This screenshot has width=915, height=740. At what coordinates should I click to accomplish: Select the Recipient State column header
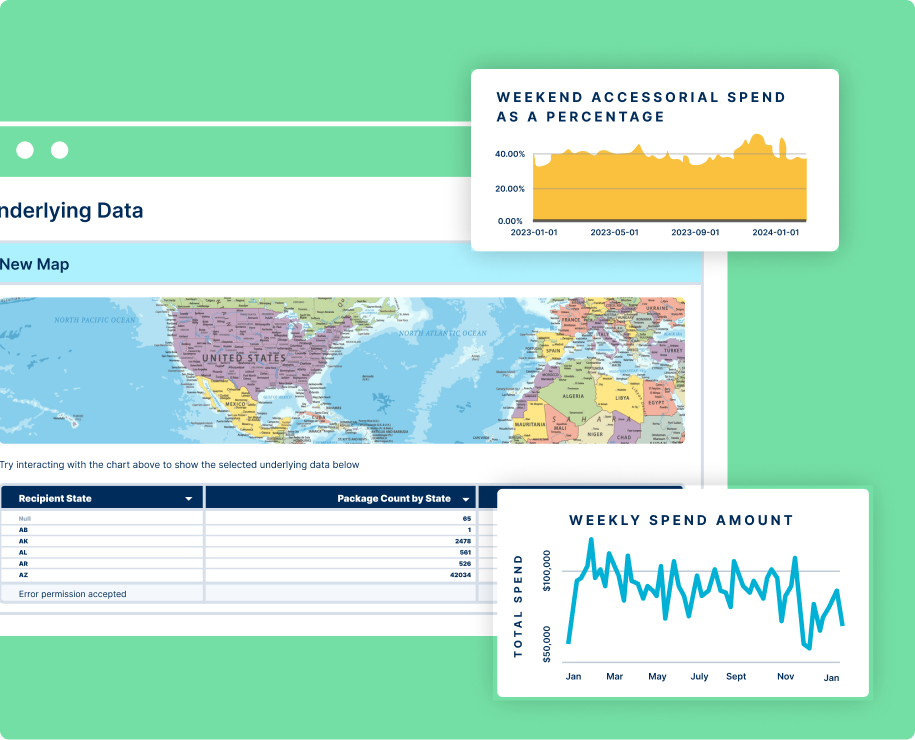(102, 498)
